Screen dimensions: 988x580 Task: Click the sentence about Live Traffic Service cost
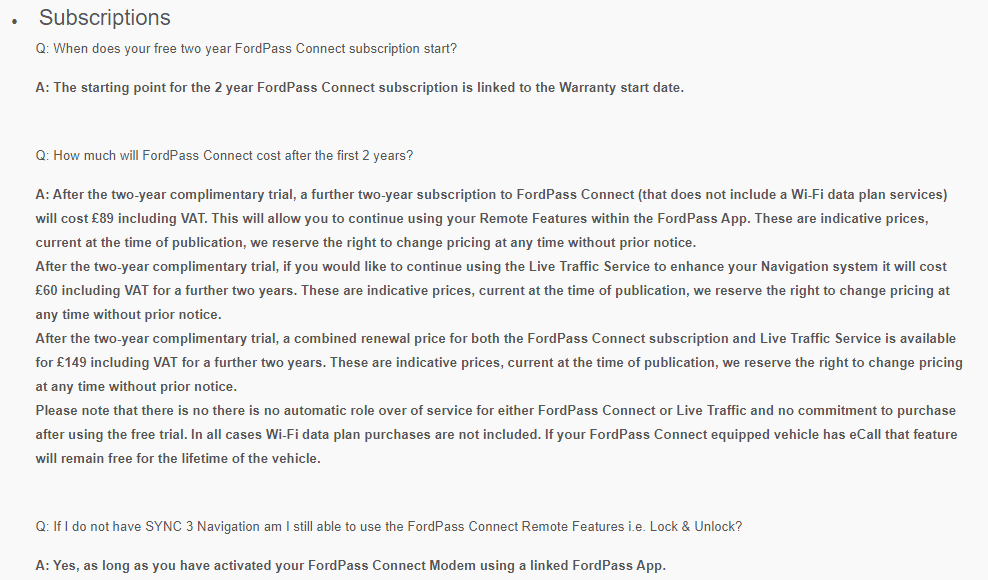(491, 267)
